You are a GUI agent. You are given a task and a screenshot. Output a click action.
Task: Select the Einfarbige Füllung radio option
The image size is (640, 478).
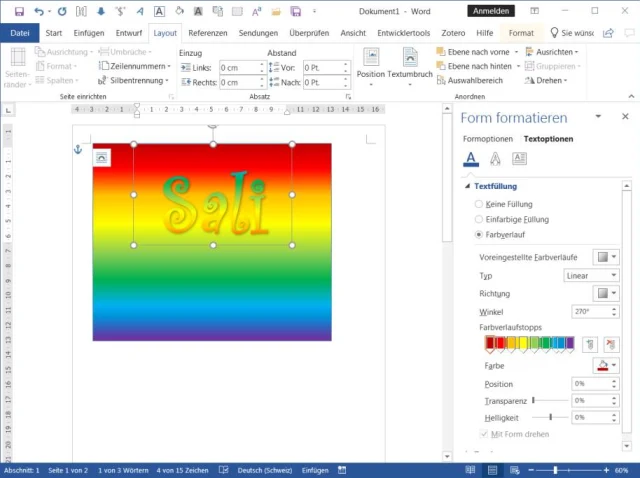[x=479, y=219]
